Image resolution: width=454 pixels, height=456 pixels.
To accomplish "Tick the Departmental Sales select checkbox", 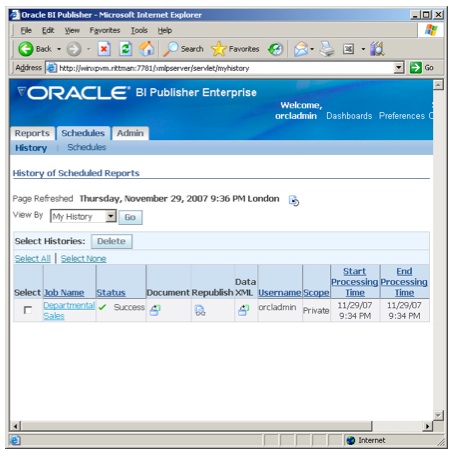I will [x=28, y=310].
